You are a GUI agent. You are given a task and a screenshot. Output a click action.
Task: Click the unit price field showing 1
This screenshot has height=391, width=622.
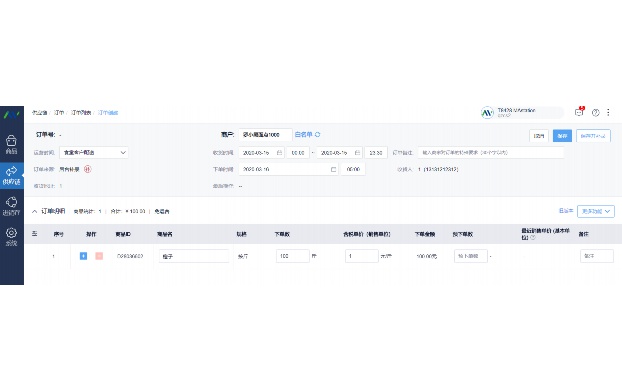(361, 256)
